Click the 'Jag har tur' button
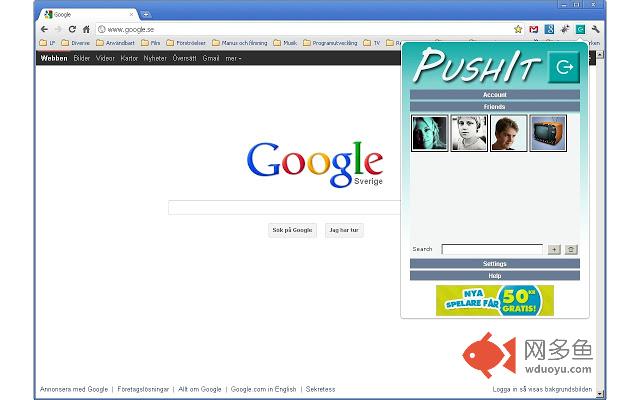 [344, 230]
